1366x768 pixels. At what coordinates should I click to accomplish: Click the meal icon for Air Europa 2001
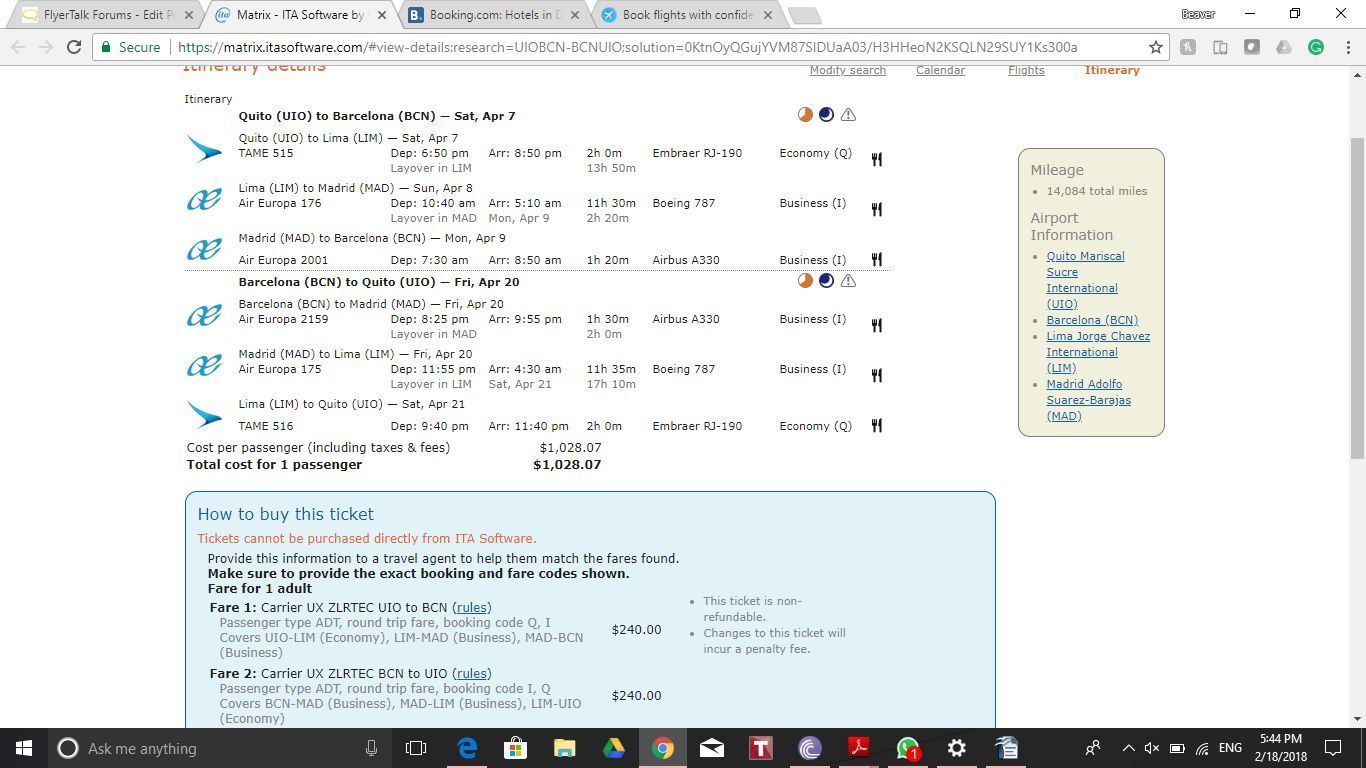click(x=877, y=259)
